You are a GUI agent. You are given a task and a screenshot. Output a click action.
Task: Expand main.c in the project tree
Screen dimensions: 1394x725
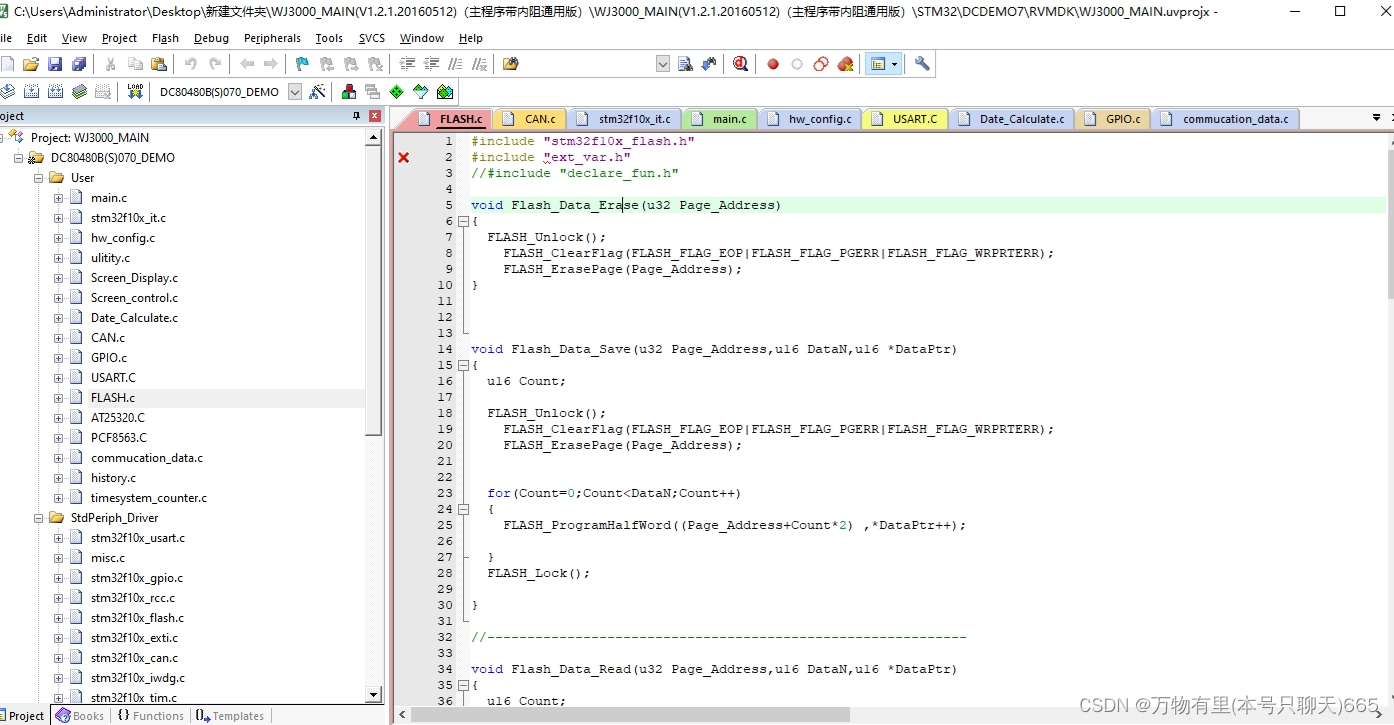(59, 198)
